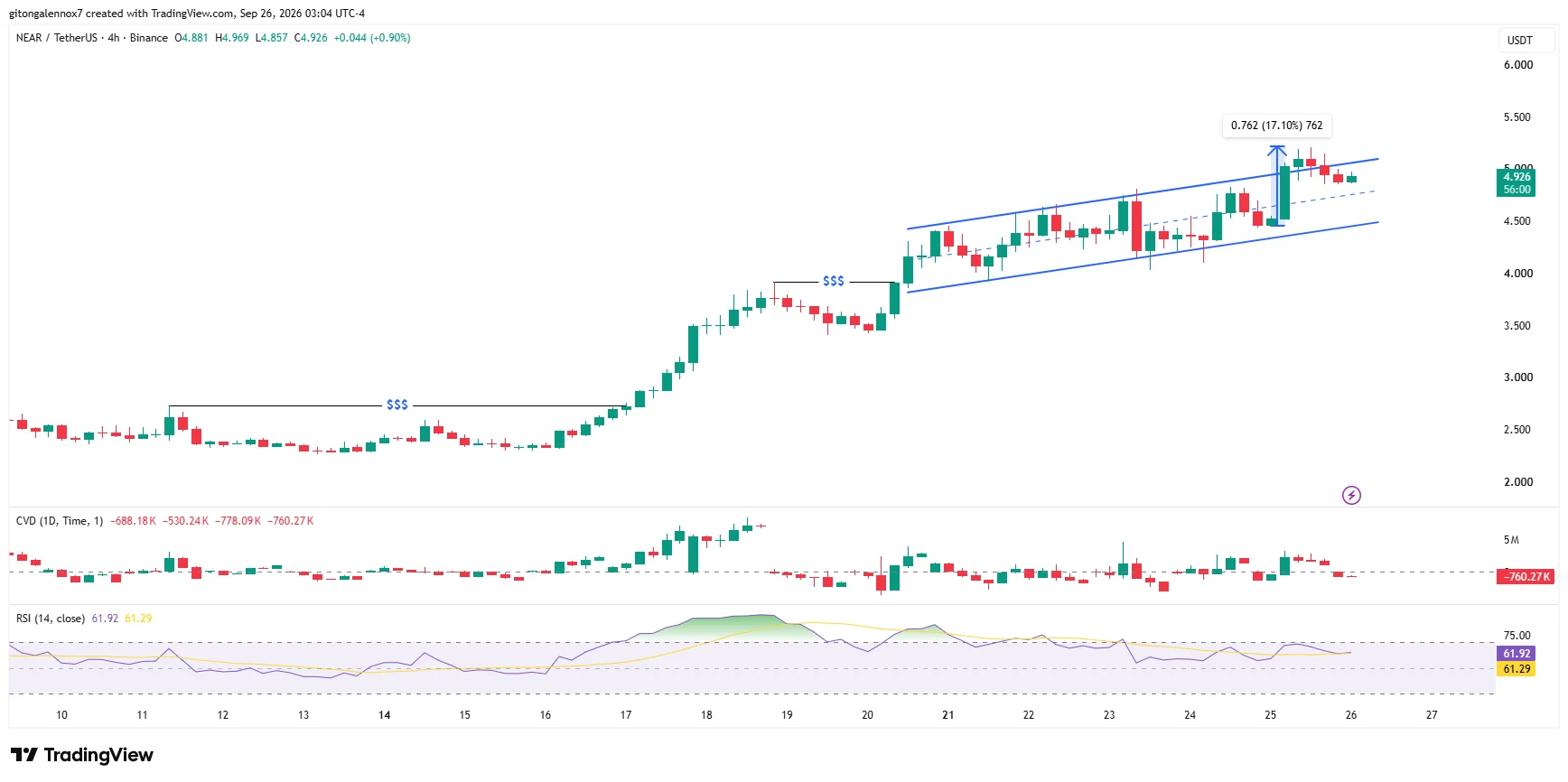The image size is (1568, 782).
Task: Click date 10 on the time axis
Action: point(61,715)
